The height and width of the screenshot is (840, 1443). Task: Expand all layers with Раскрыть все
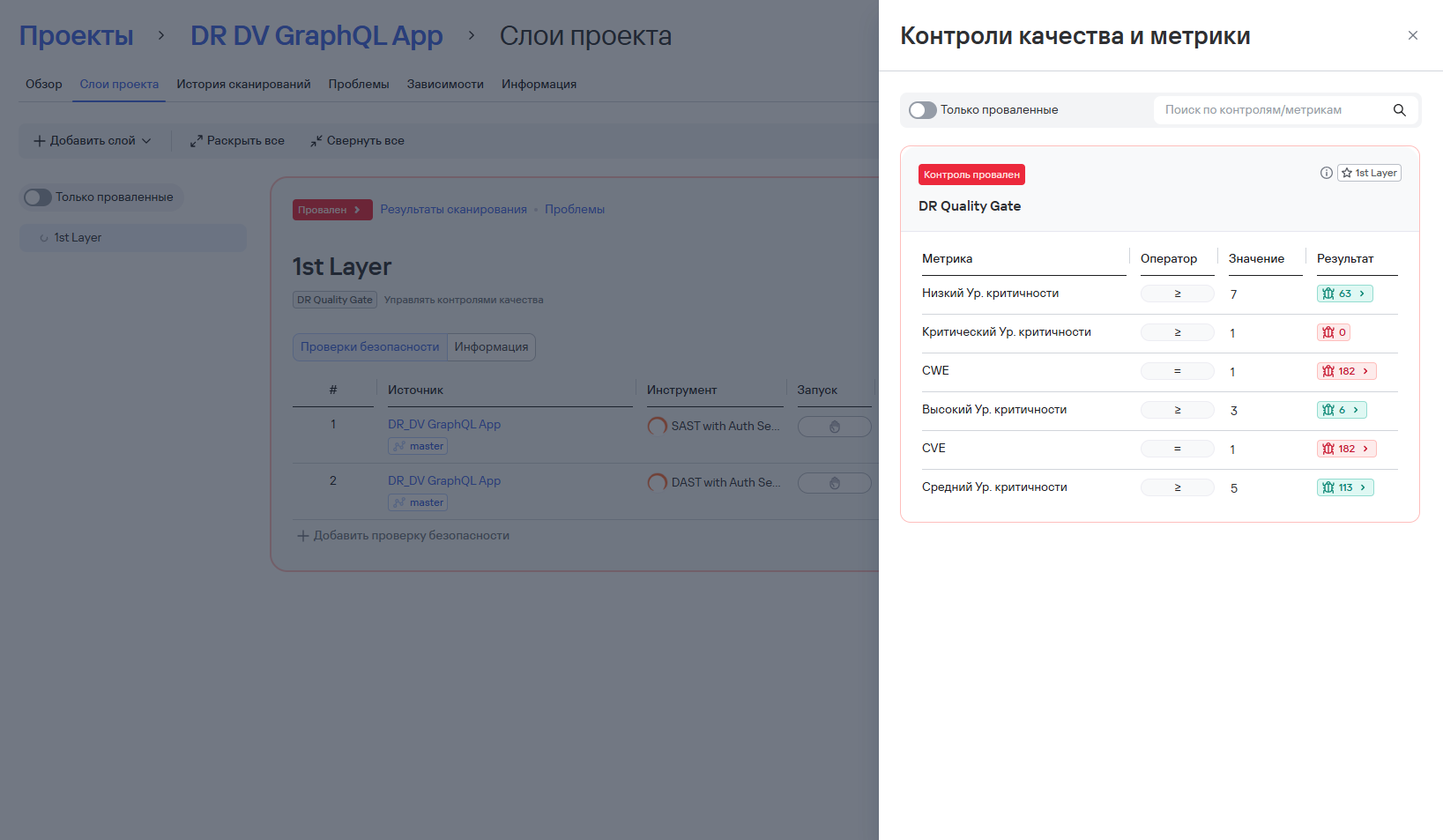[x=237, y=141]
